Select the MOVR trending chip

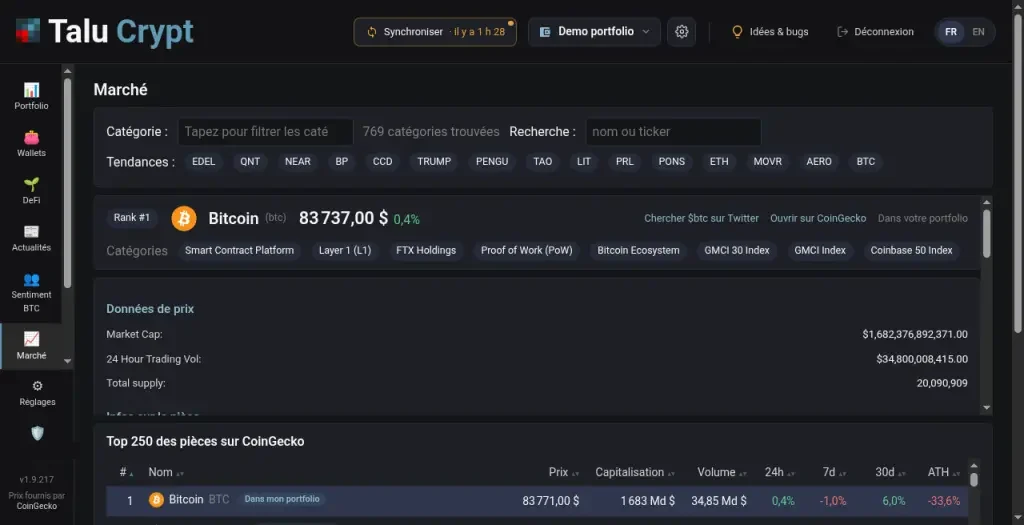(767, 161)
